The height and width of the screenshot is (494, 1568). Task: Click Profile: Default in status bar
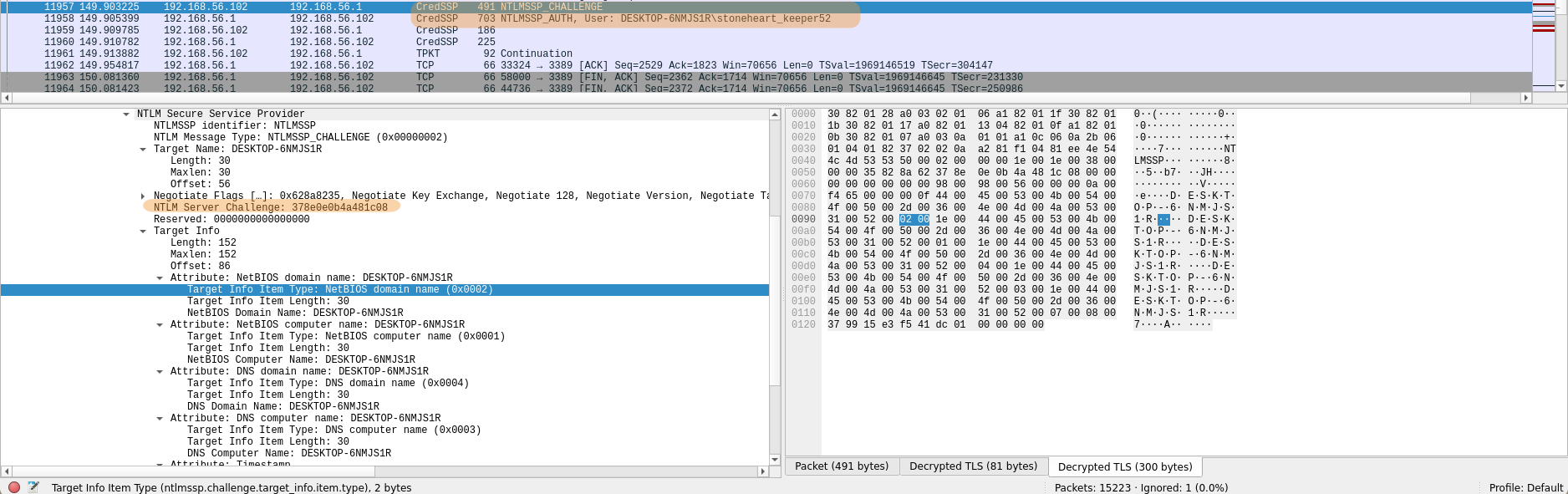pos(1526,487)
